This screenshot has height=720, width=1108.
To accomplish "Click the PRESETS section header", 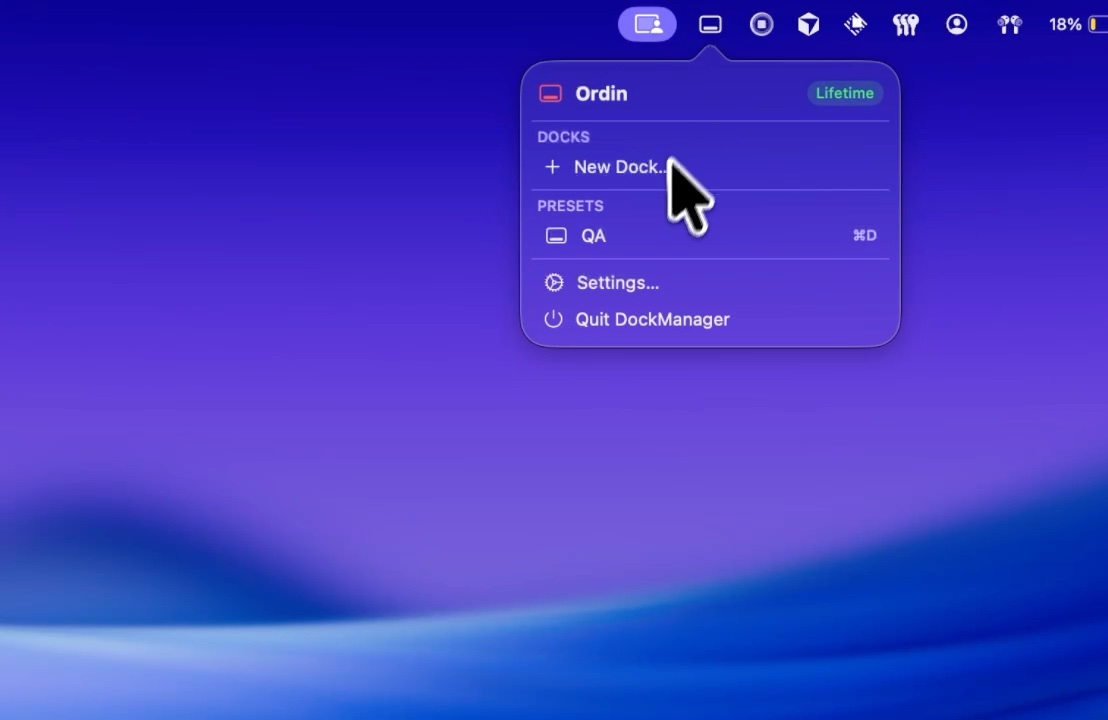I will [x=570, y=206].
